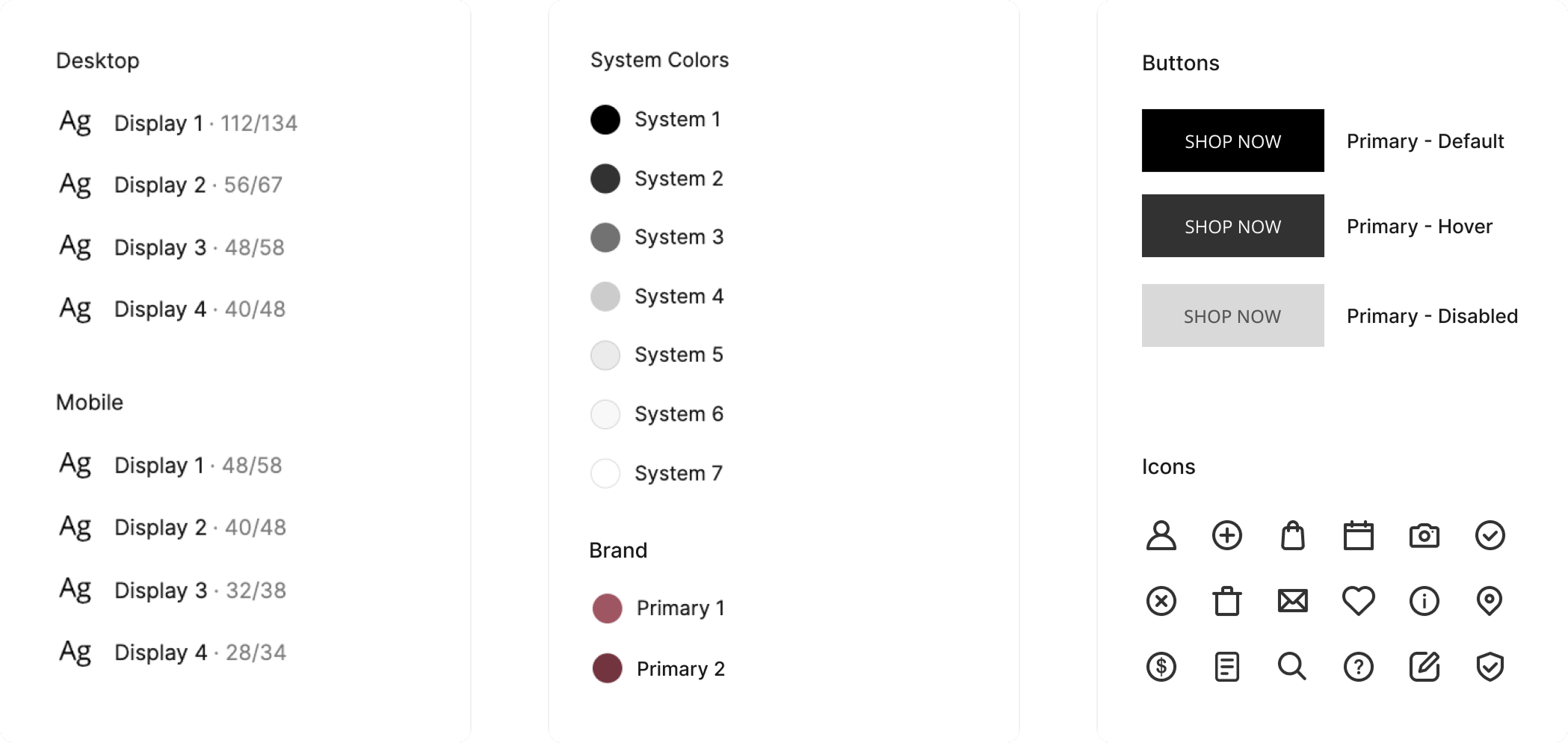Click the dollar sign coin icon

[1161, 666]
